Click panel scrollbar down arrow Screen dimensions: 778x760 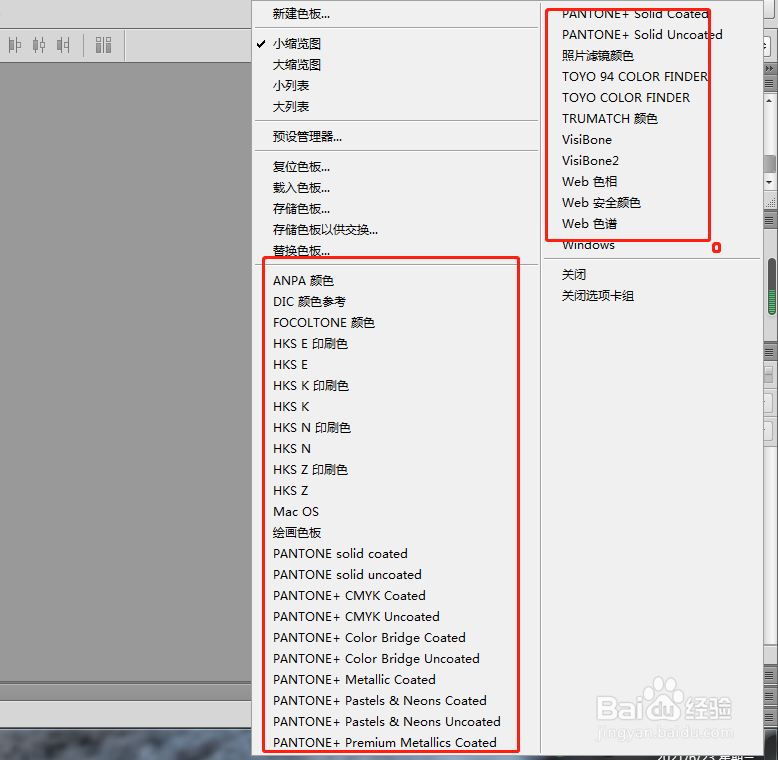[770, 182]
